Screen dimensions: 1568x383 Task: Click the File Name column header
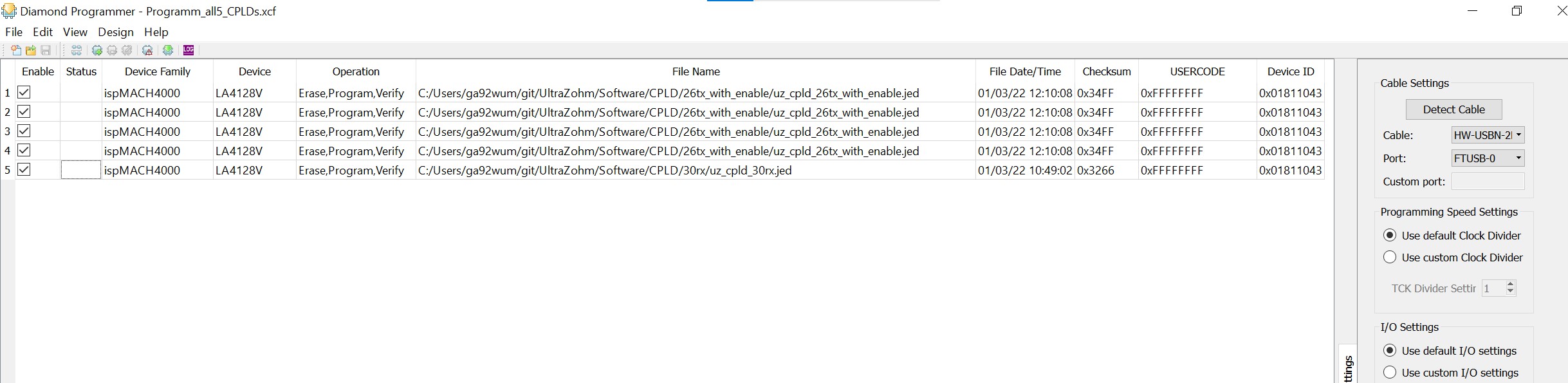point(696,71)
